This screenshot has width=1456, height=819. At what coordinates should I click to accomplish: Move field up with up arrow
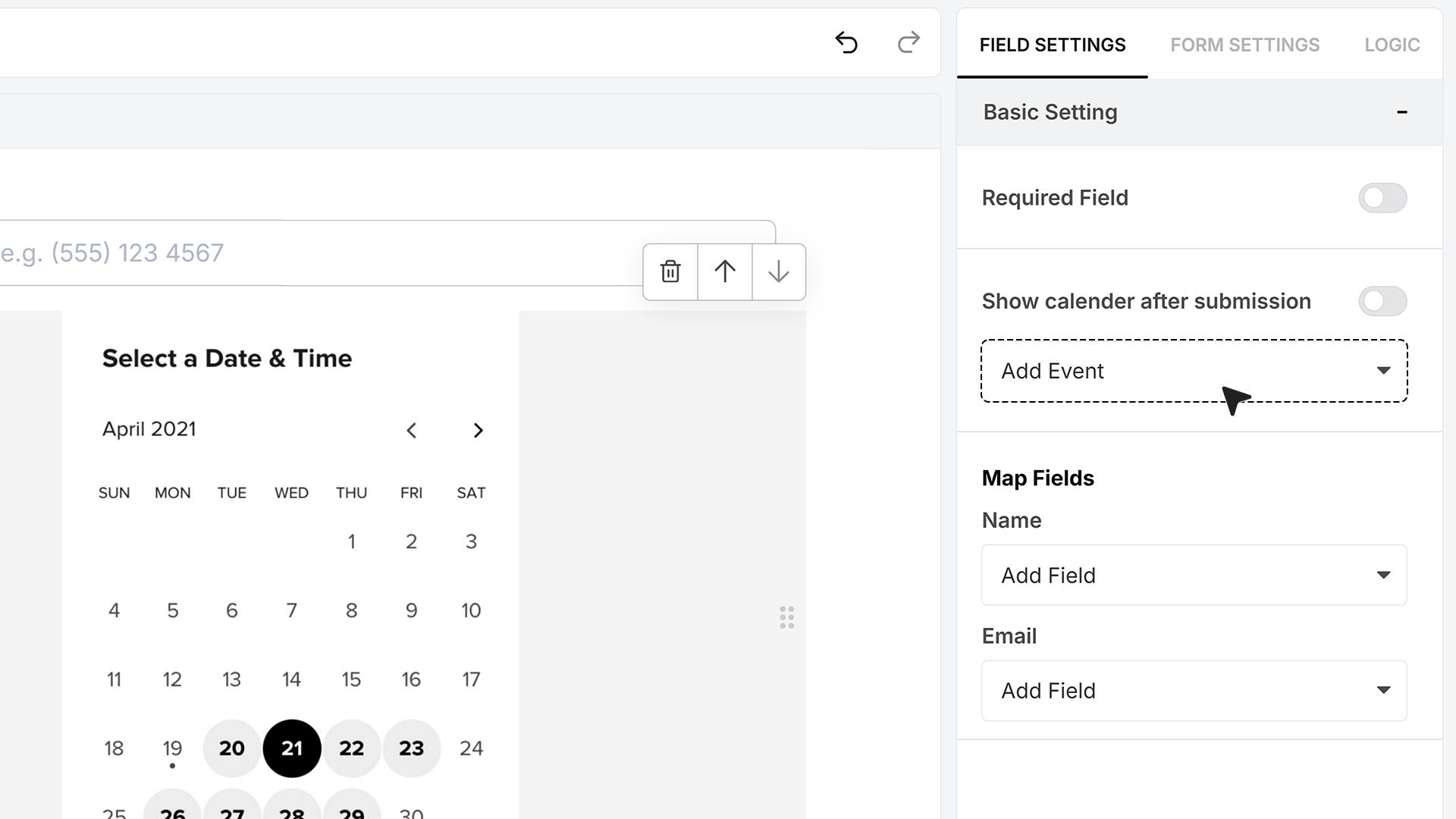(x=725, y=271)
